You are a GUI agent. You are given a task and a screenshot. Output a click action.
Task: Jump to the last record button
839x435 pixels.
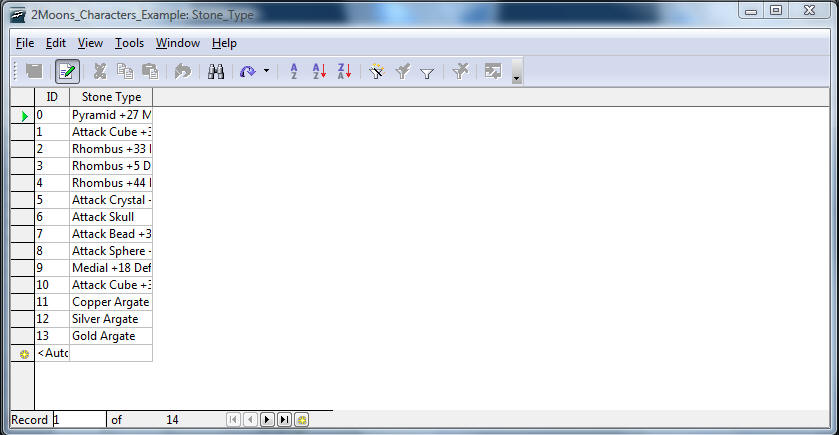[284, 420]
